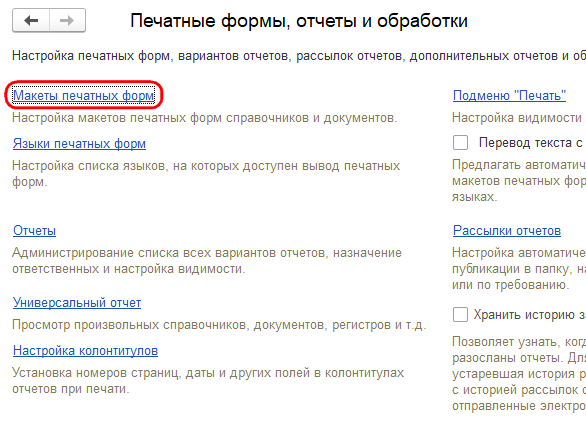This screenshot has width=586, height=426.
Task: Click the text Просмотр произвольных справочников, документов
Action: pyautogui.click(x=170, y=325)
